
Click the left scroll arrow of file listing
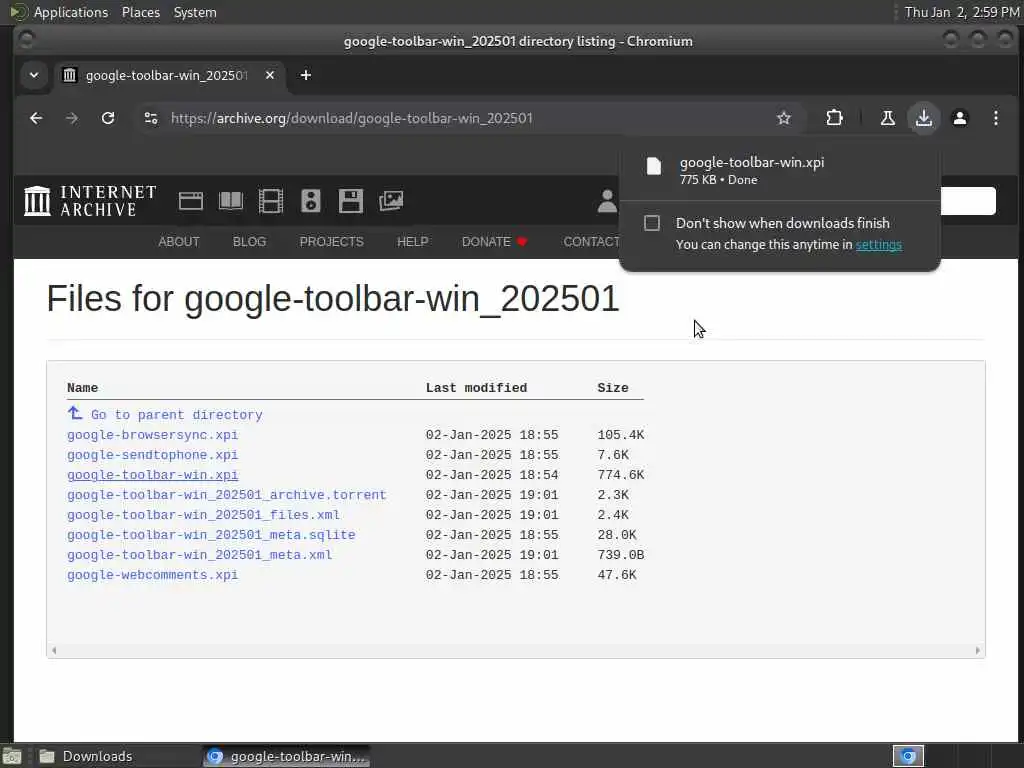pyautogui.click(x=54, y=650)
